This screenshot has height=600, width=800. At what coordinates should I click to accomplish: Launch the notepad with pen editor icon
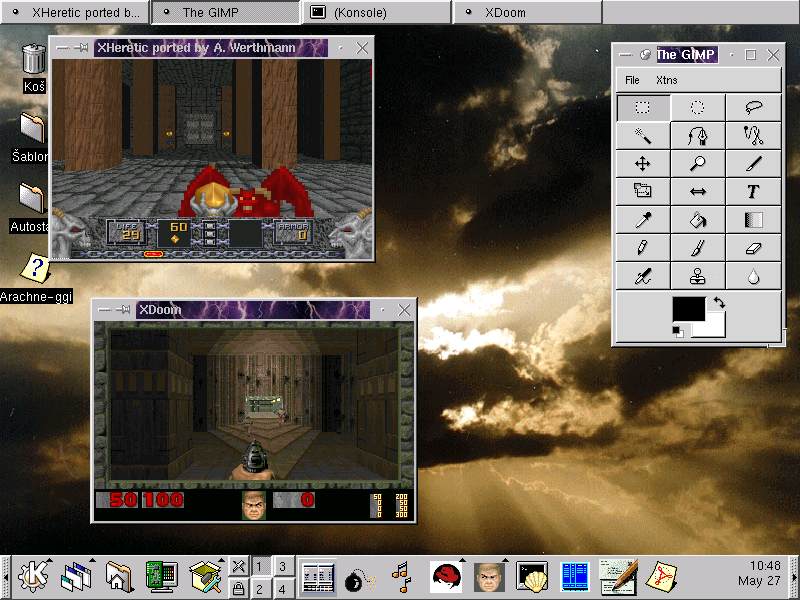tap(618, 577)
